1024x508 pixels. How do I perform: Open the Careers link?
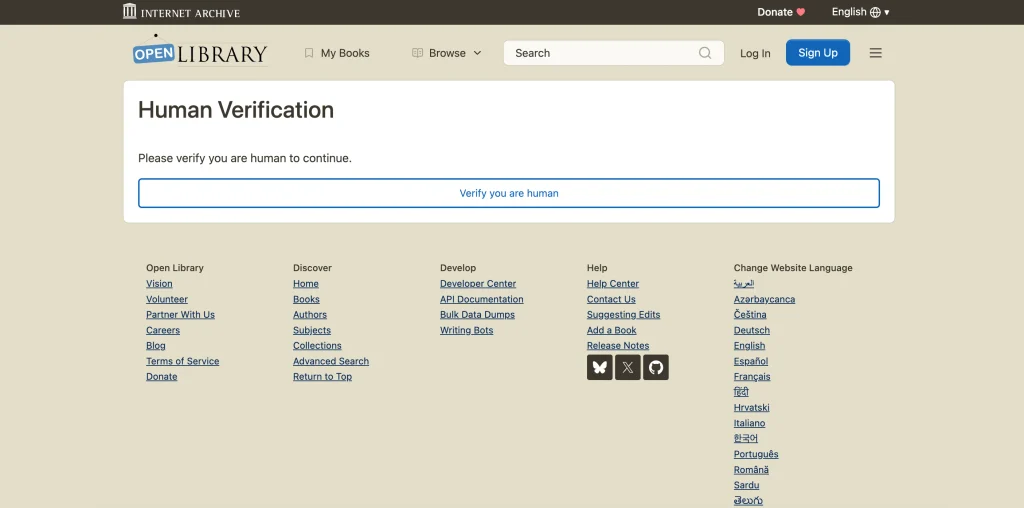[x=163, y=330]
